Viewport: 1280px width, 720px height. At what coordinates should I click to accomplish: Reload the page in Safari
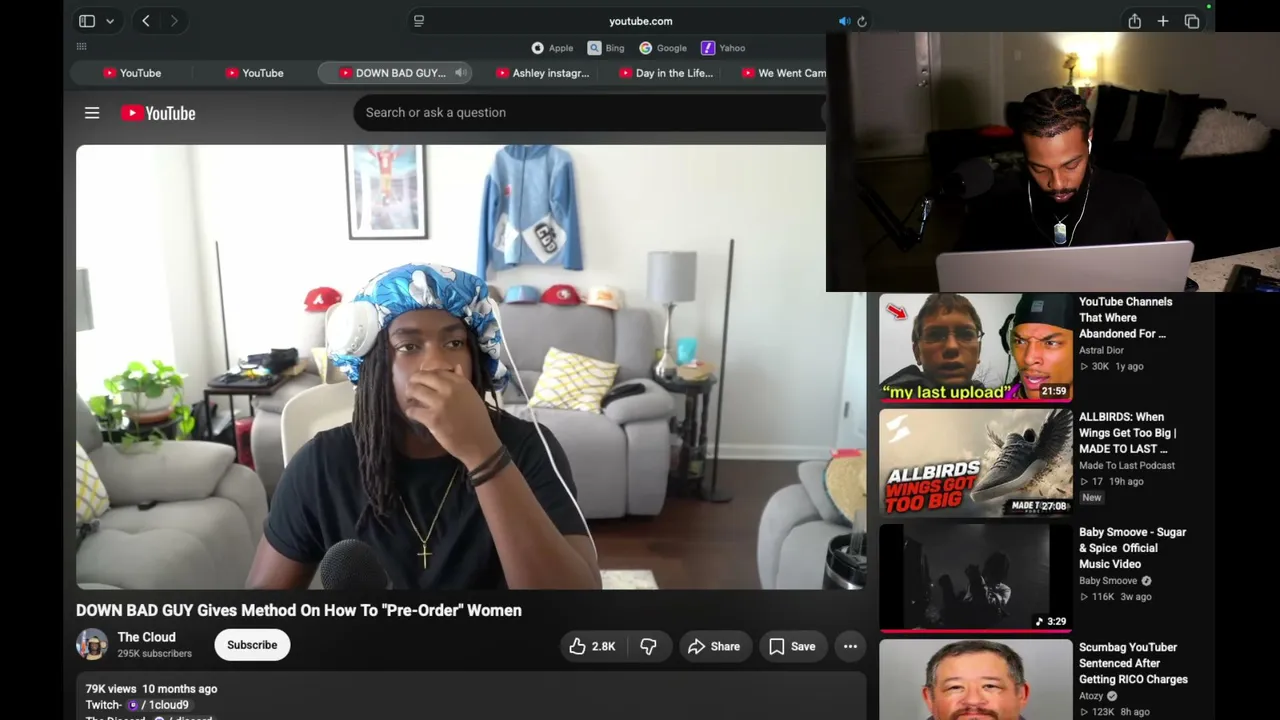pos(862,21)
